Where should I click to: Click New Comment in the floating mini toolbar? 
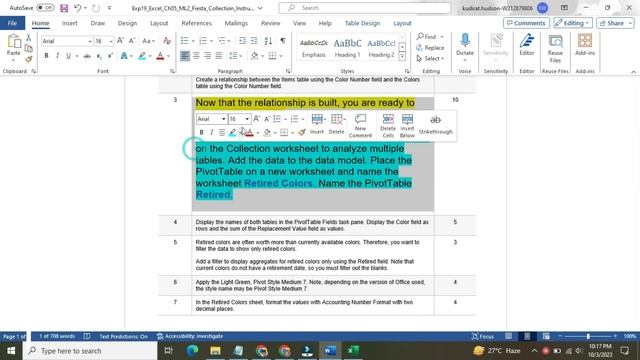pos(360,125)
